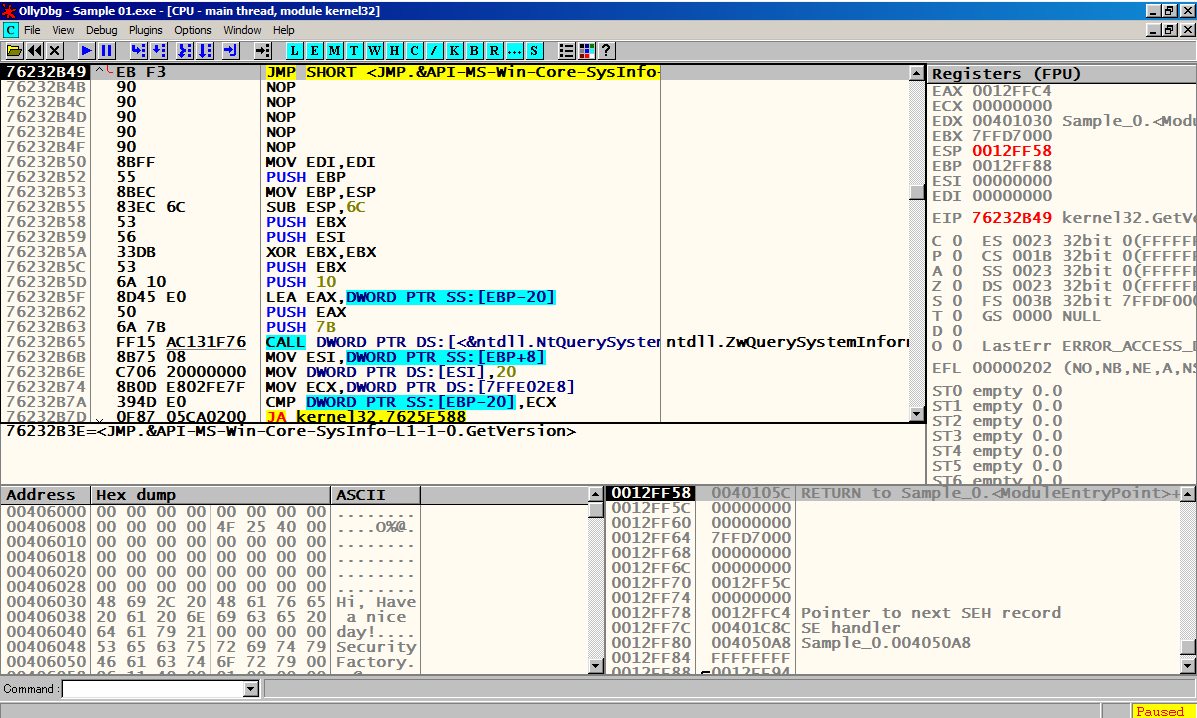This screenshot has height=718, width=1197.
Task: Pause execution with the pause icon
Action: click(106, 50)
